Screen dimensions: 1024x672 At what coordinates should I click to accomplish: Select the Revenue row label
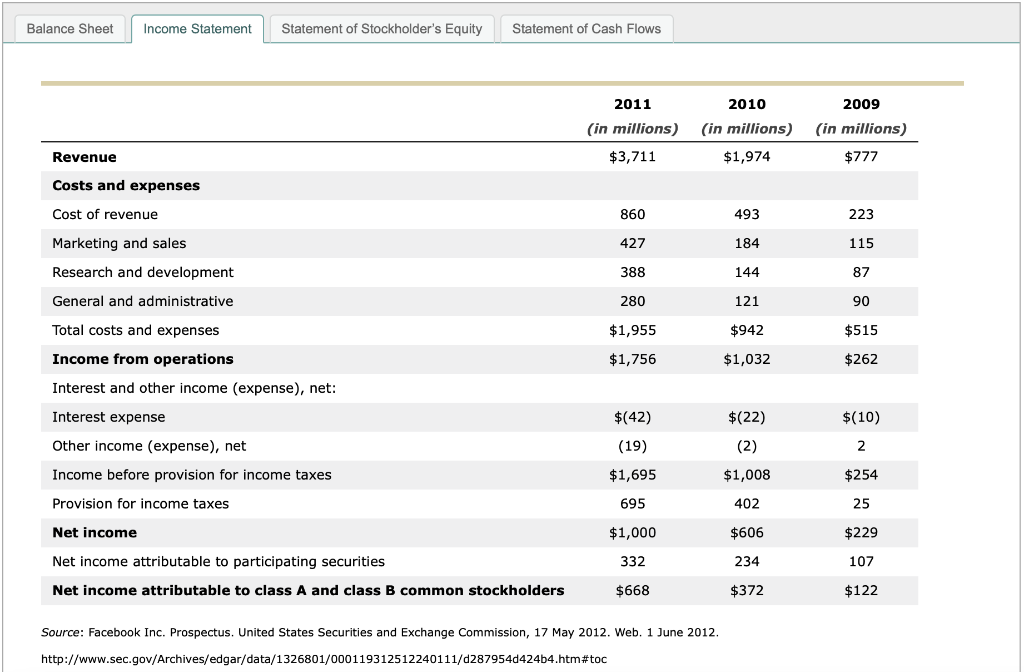pos(84,157)
